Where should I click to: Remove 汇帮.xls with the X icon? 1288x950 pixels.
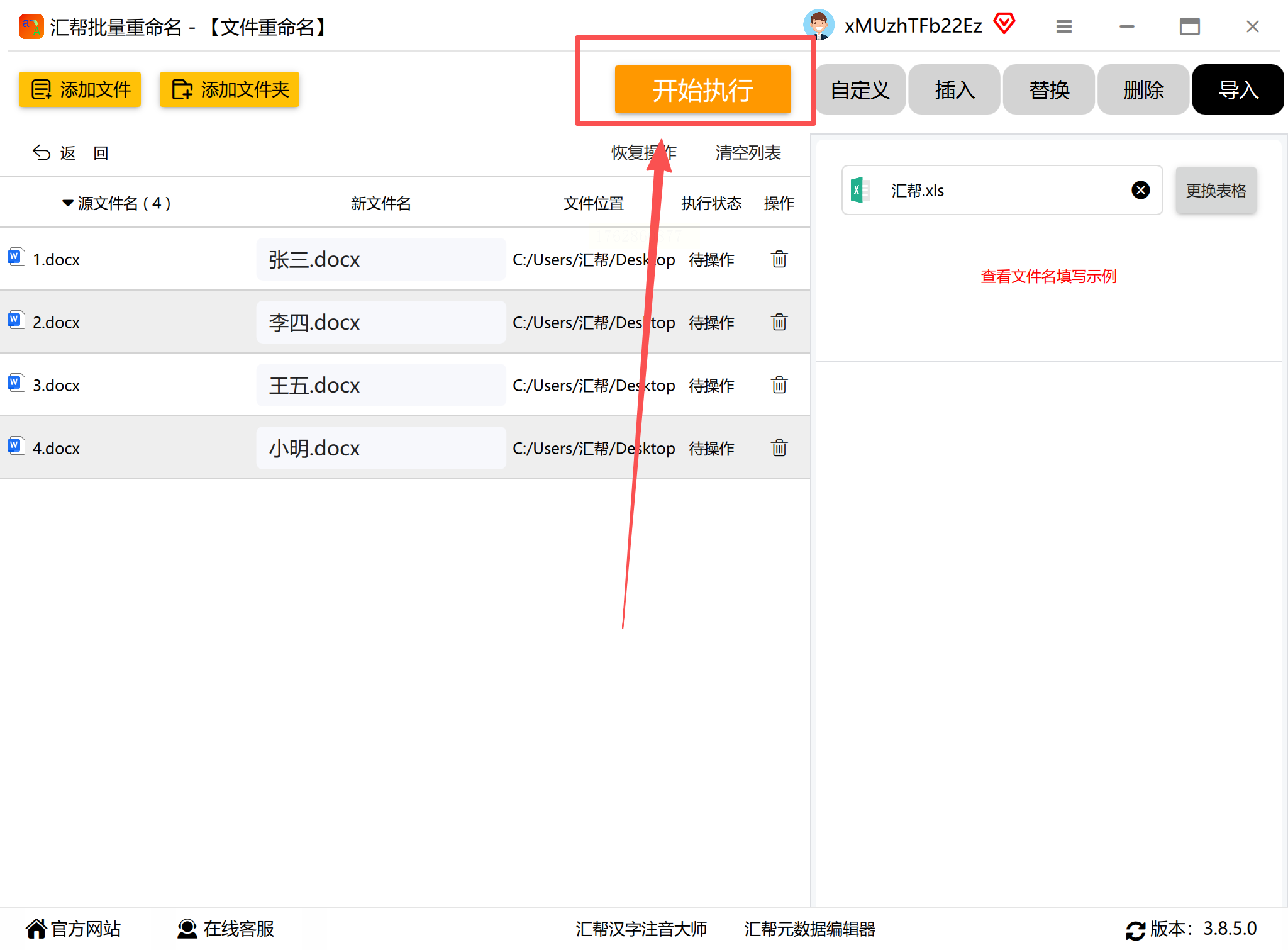tap(1140, 190)
